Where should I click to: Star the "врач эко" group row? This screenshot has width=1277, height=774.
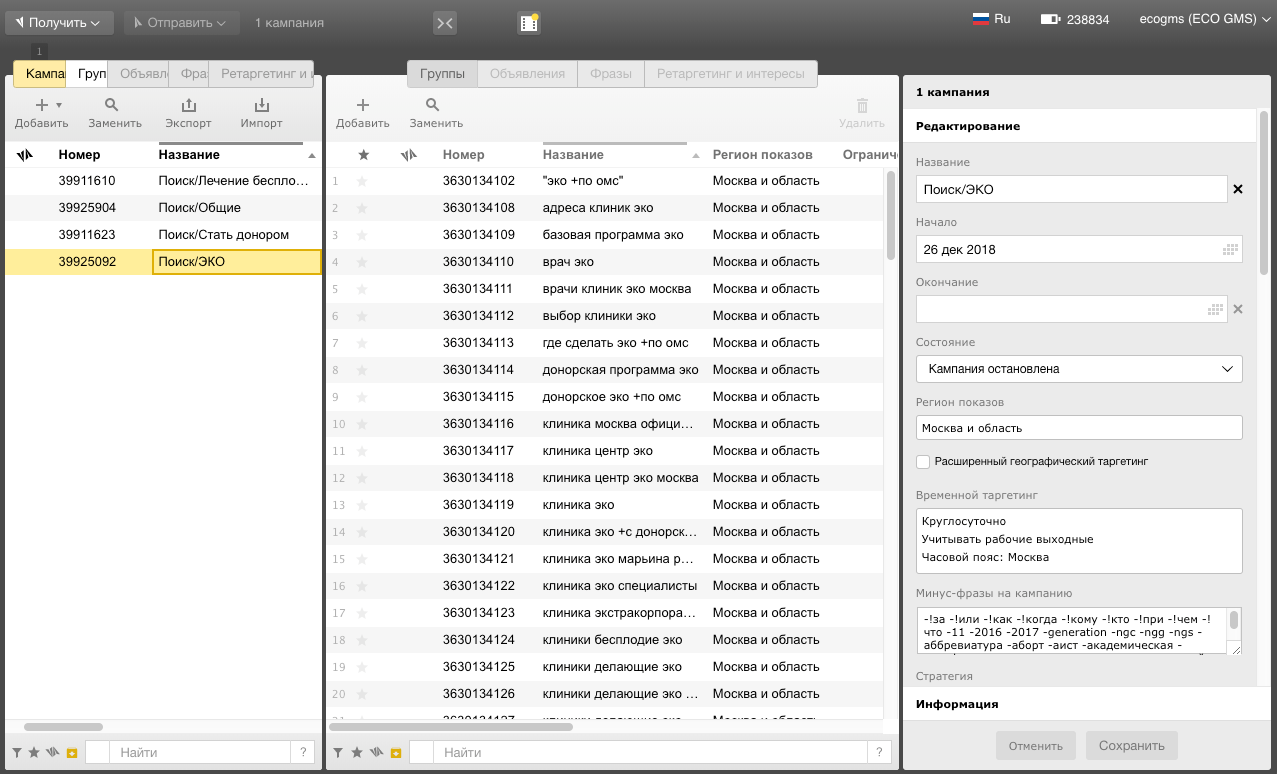[362, 262]
